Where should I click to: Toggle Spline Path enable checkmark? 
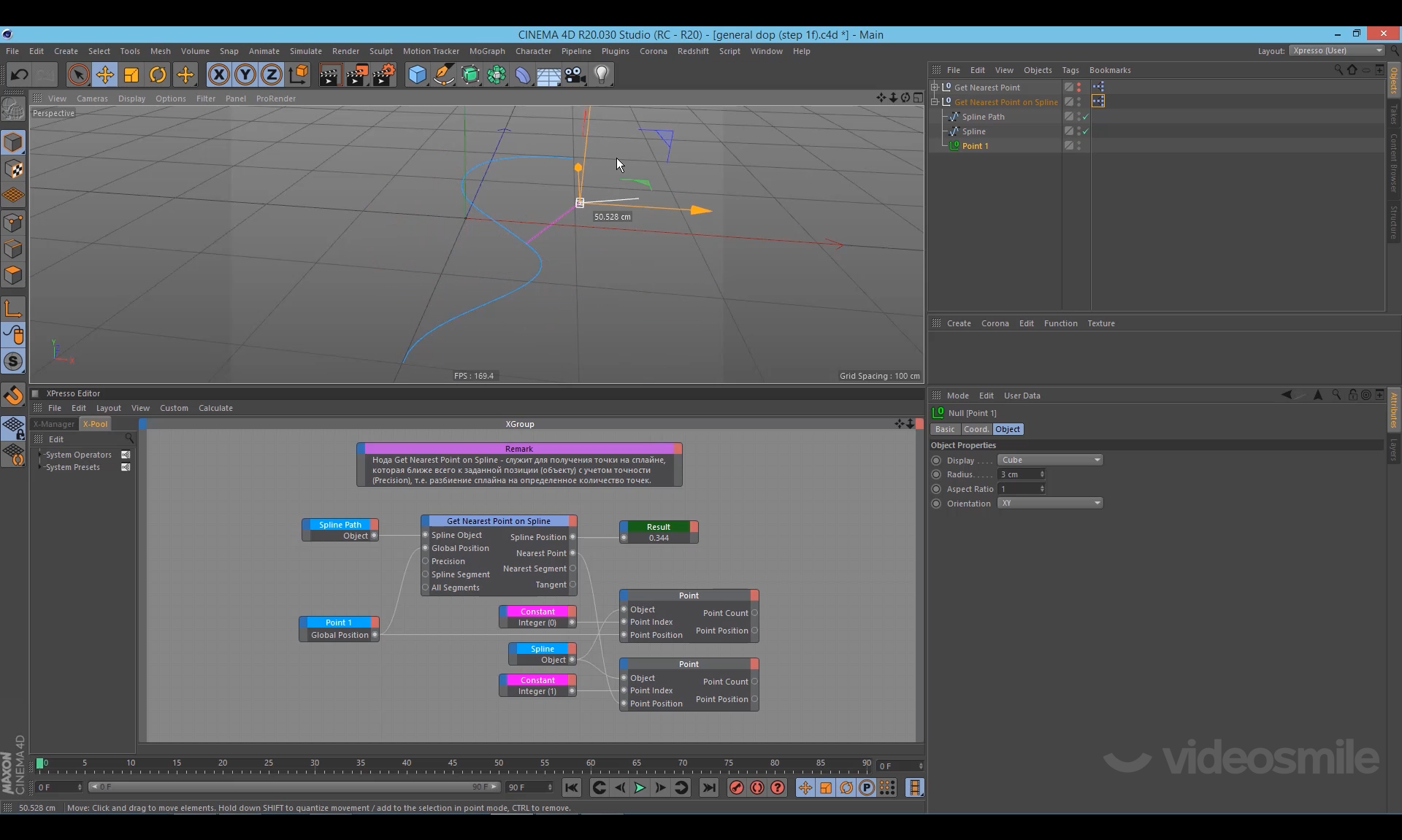(1086, 117)
